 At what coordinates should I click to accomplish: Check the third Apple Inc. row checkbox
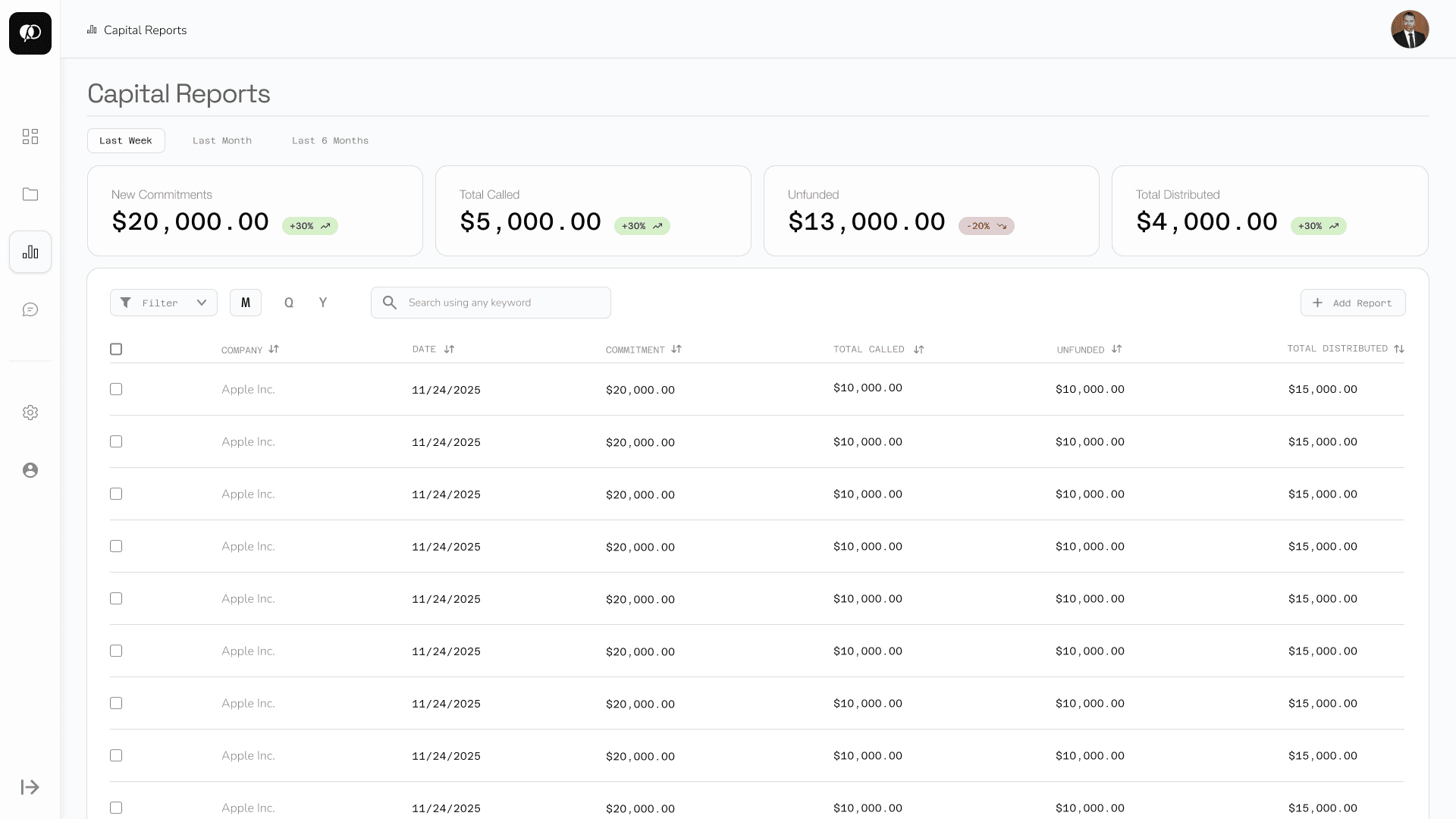pos(116,494)
